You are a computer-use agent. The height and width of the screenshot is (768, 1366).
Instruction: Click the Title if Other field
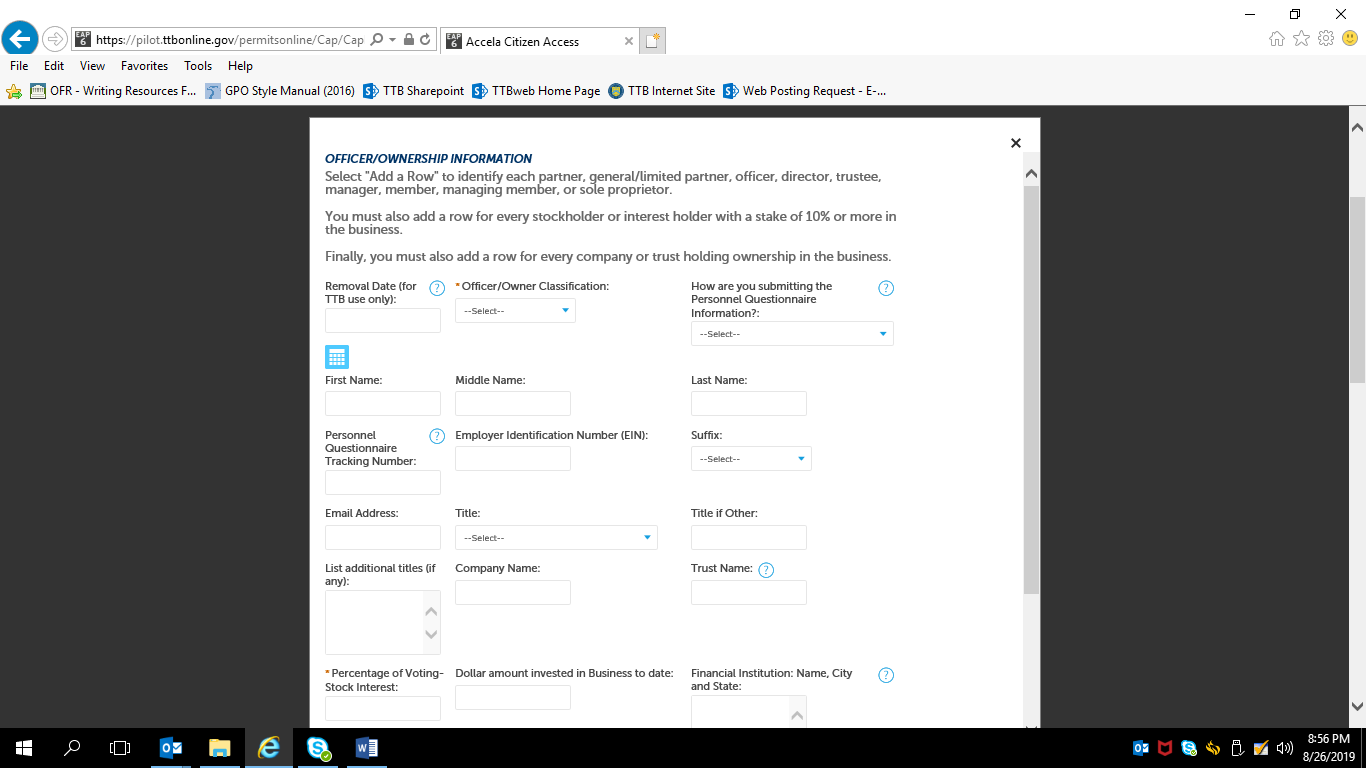[x=749, y=537]
